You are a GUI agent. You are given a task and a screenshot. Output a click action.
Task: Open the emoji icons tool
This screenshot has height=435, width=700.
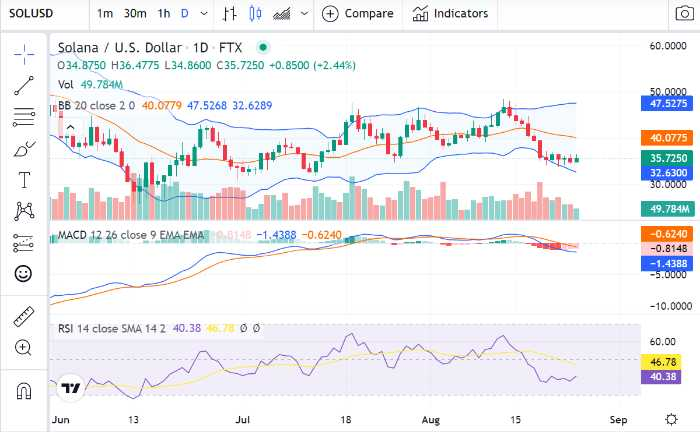(x=23, y=273)
